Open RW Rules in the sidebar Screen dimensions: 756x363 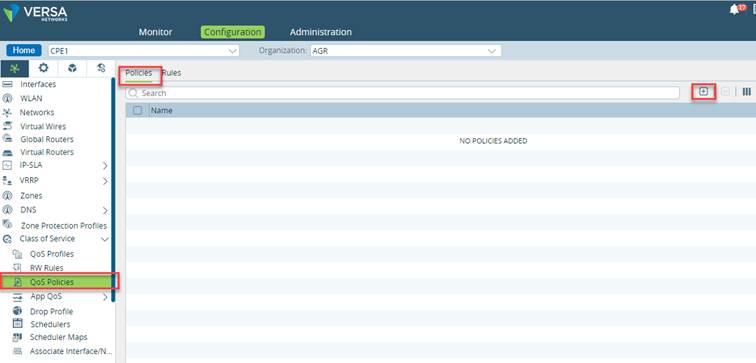pyautogui.click(x=46, y=268)
